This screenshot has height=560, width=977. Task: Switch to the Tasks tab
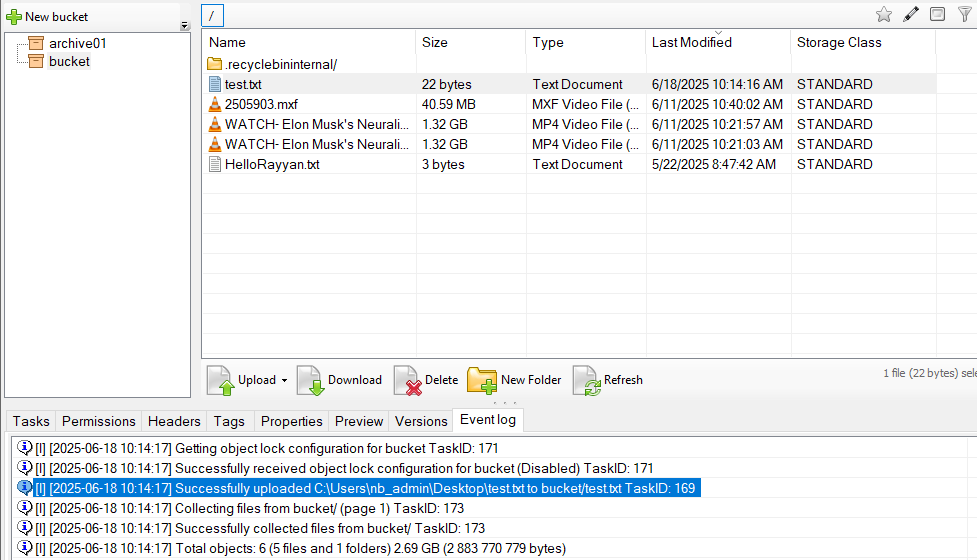[x=31, y=421]
